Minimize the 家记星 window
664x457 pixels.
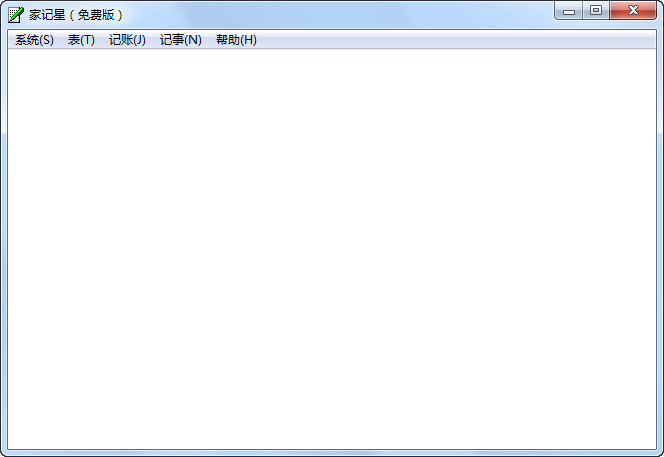point(569,11)
